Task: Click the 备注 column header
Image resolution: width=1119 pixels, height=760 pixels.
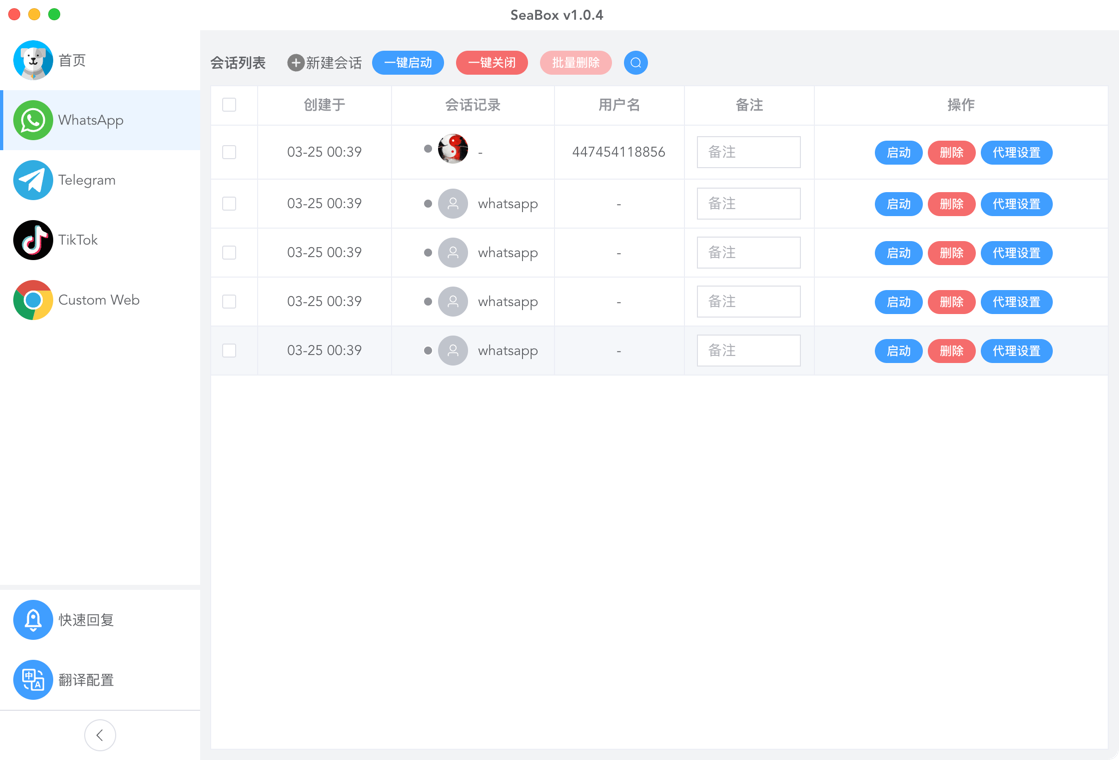Action: point(749,105)
